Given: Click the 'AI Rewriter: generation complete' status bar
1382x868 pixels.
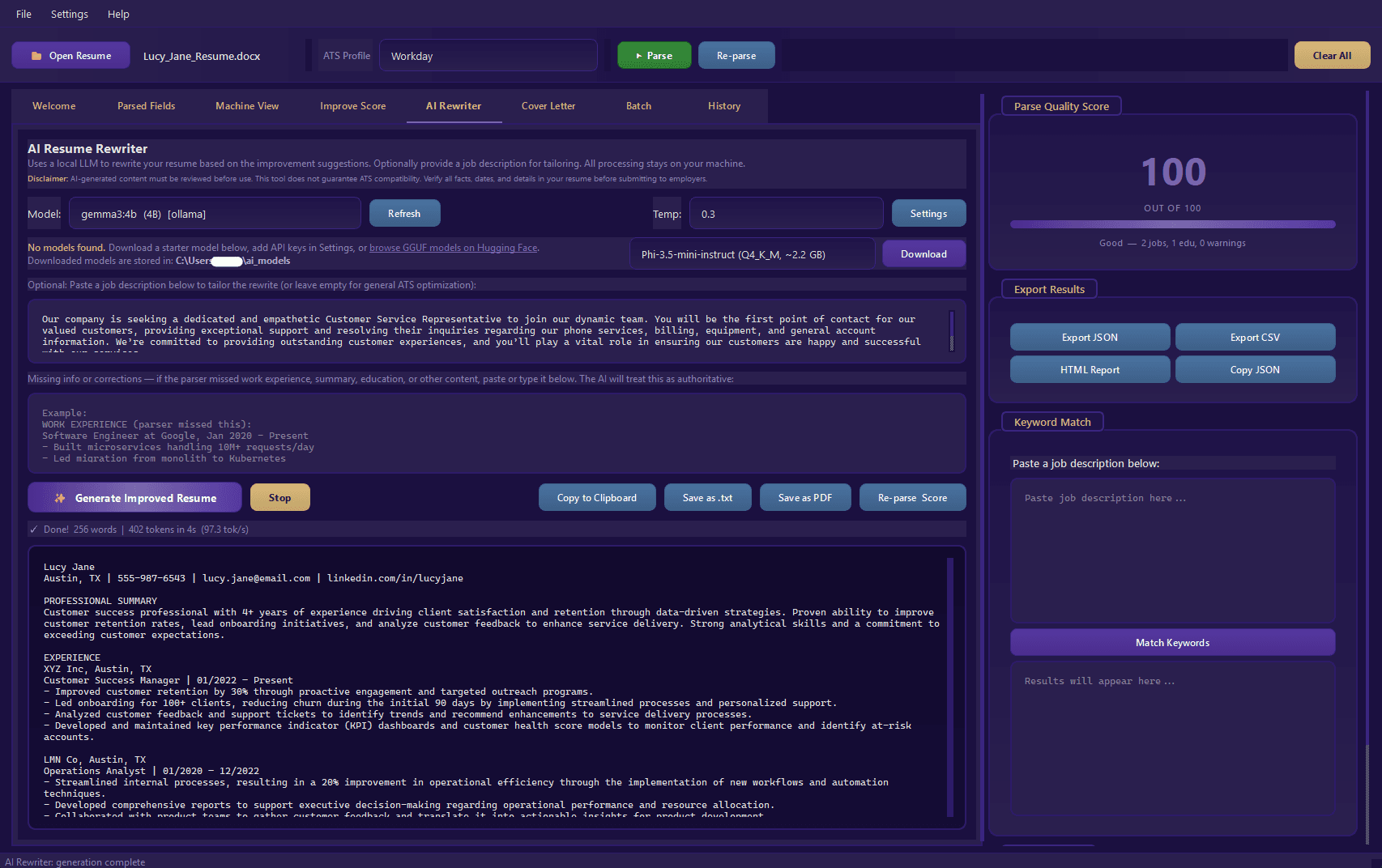Looking at the screenshot, I should [x=75, y=862].
